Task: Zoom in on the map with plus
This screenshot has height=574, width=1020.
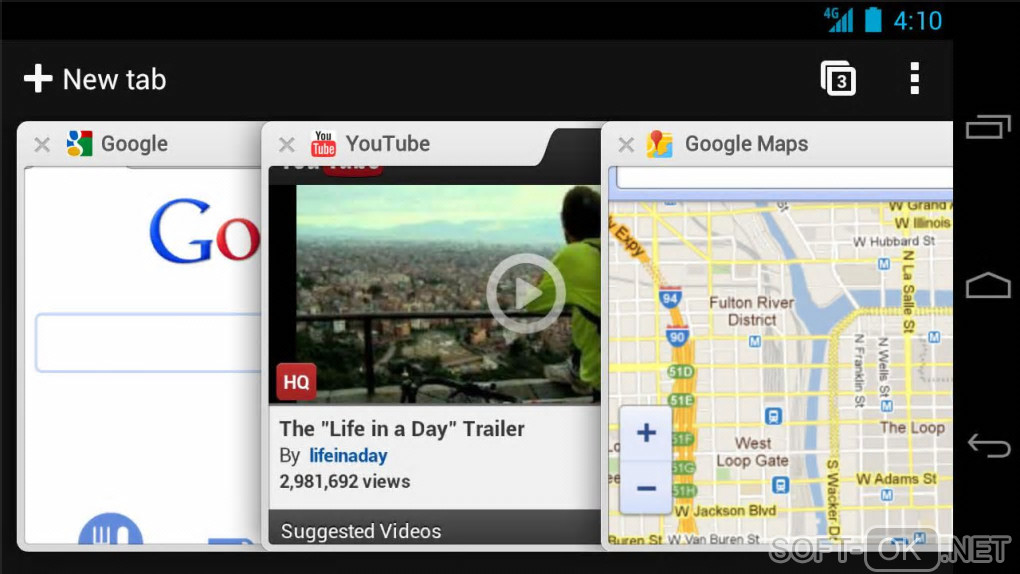Action: [646, 433]
